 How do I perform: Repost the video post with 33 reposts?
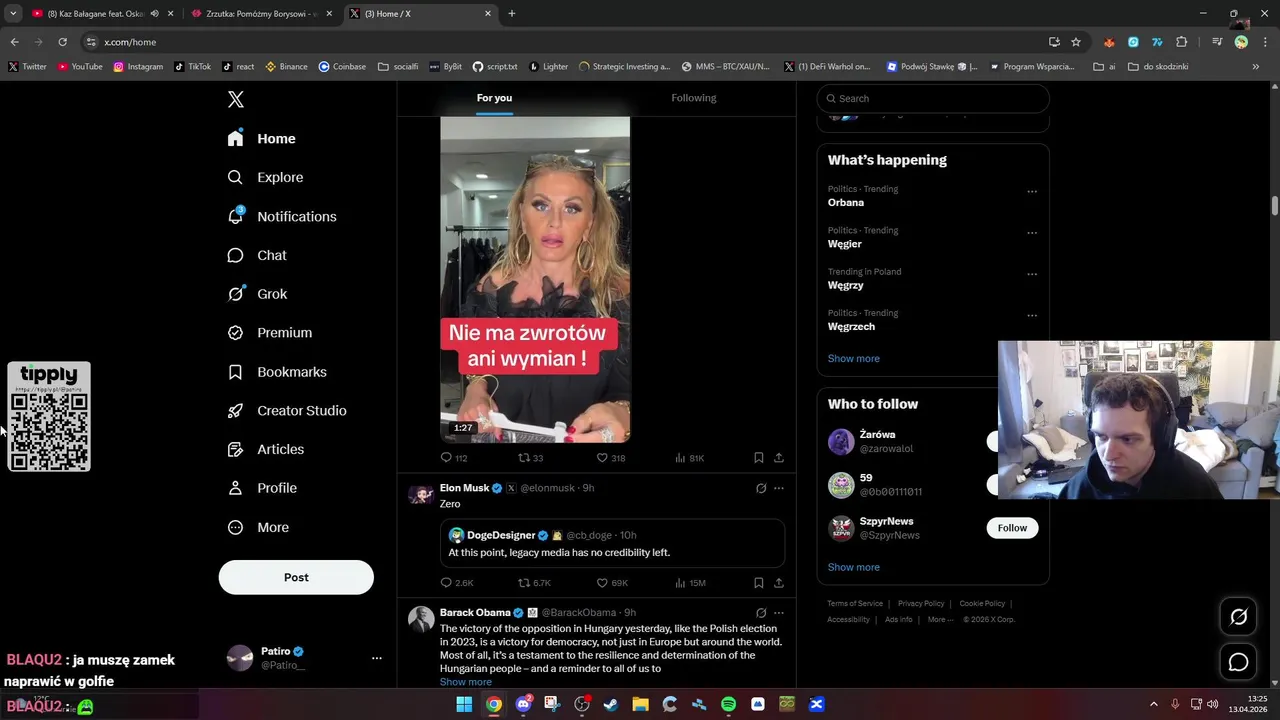(530, 458)
